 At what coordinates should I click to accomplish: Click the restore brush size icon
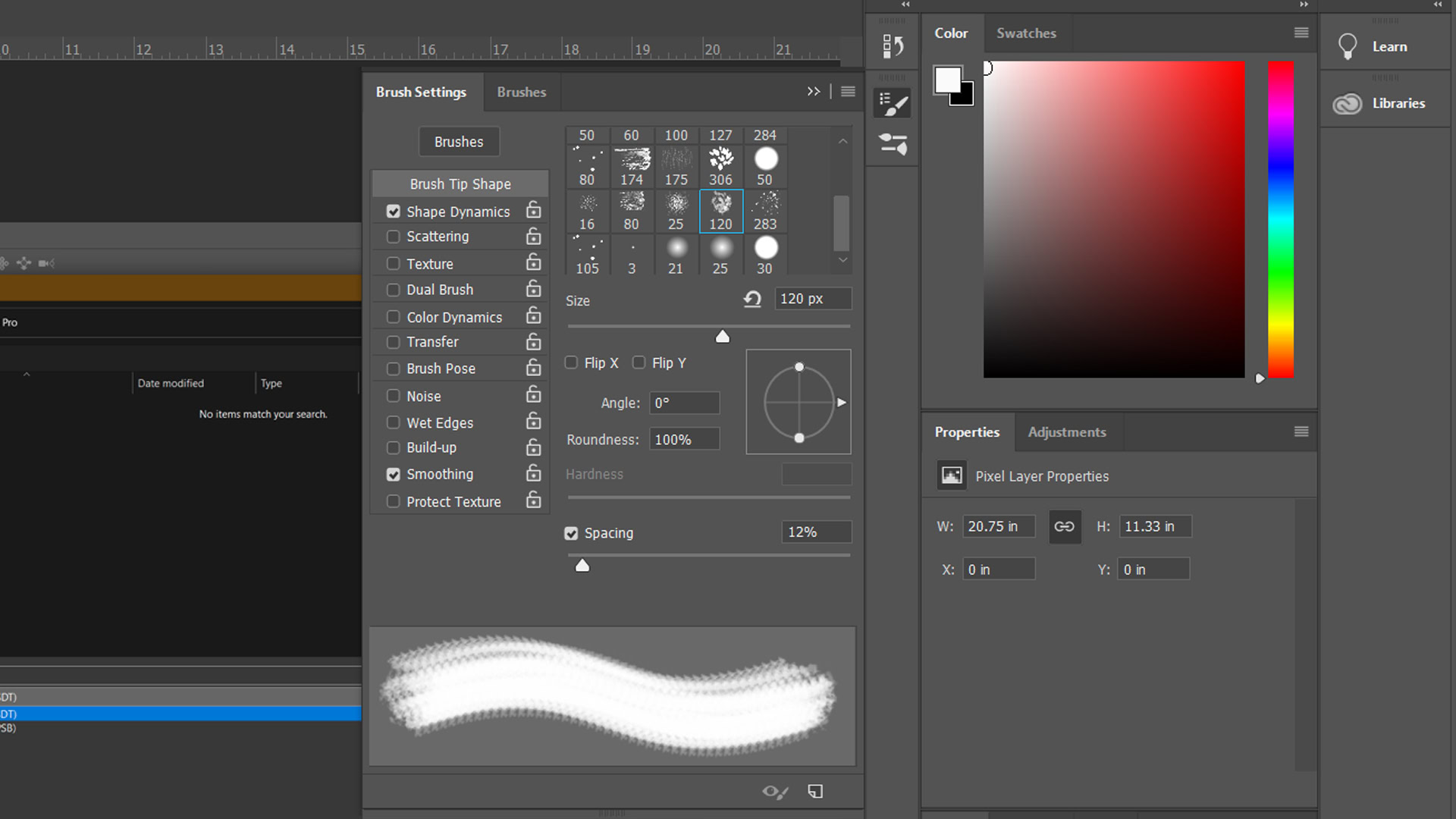click(752, 300)
